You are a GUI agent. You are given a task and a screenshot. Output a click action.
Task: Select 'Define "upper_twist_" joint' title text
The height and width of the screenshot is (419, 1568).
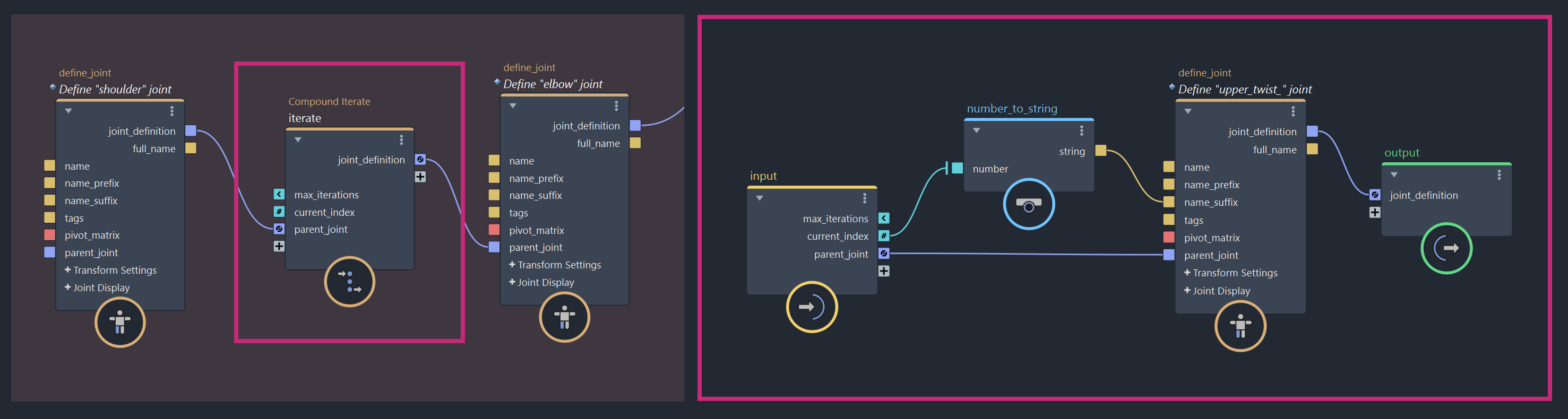click(1245, 90)
